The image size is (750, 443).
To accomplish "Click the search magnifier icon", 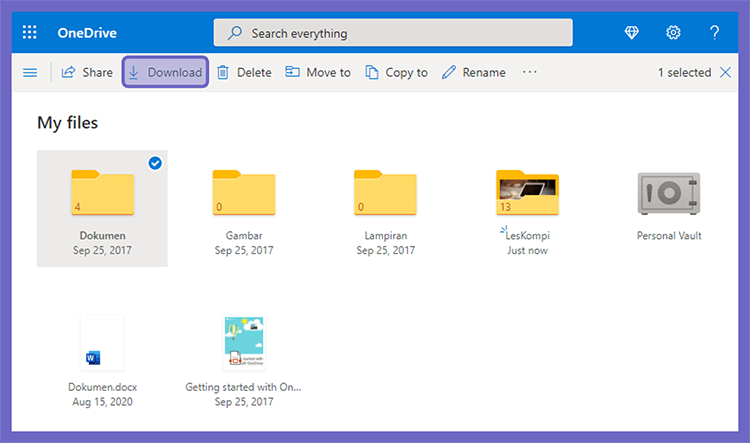I will 234,33.
